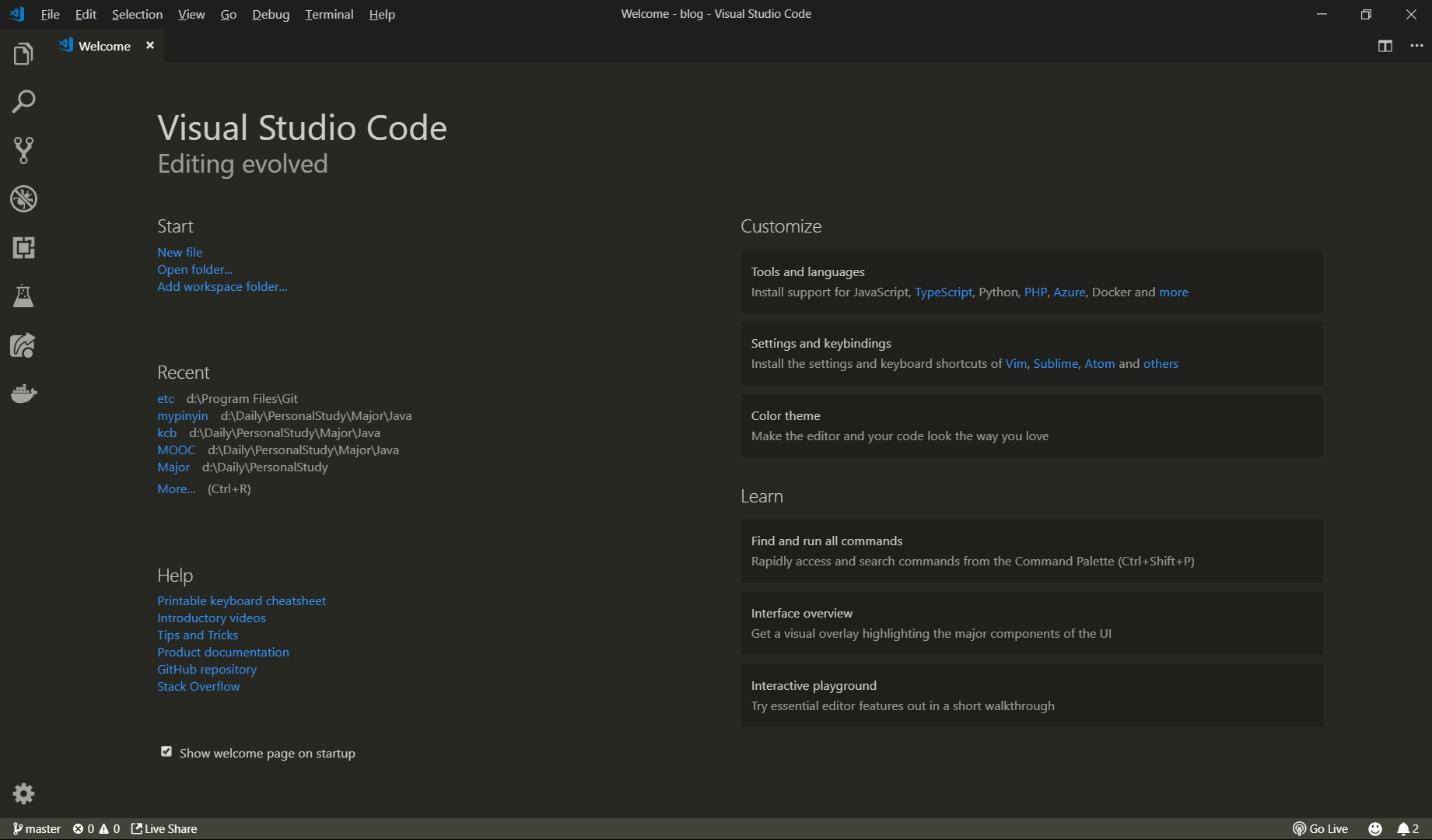Install PHP support link
Viewport: 1432px width, 840px height.
pyautogui.click(x=1035, y=292)
